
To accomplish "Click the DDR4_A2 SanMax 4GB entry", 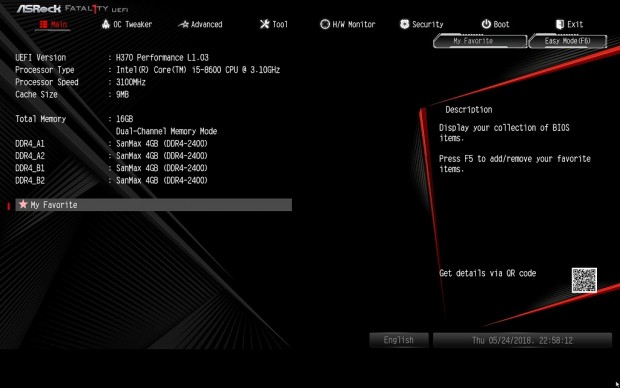I will coord(161,156).
